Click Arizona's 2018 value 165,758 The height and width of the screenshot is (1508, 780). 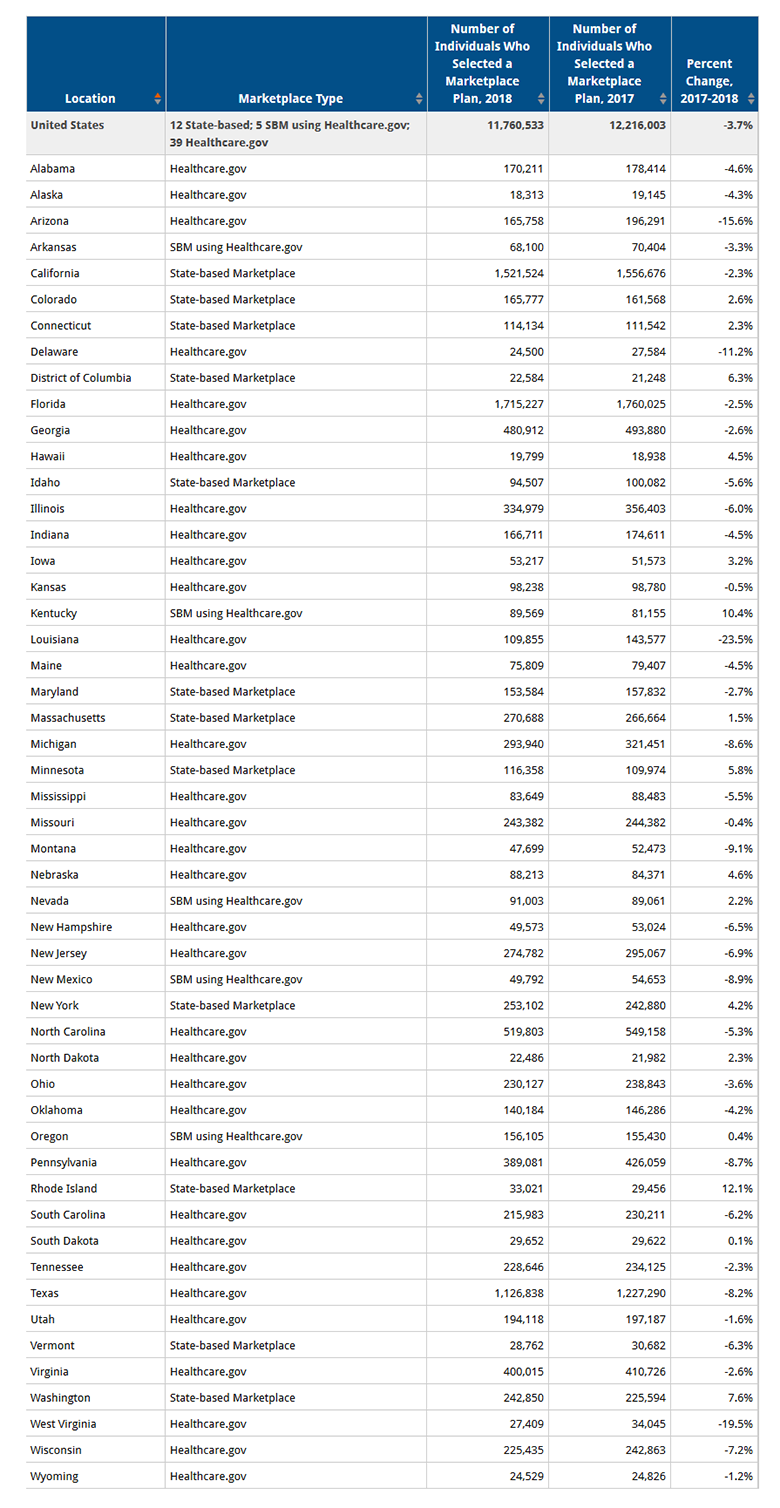[521, 221]
